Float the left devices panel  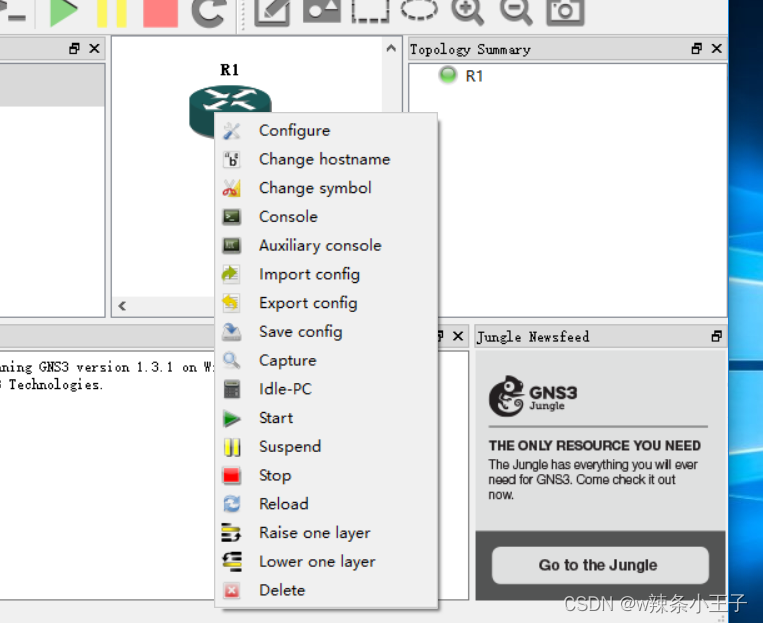[74, 49]
